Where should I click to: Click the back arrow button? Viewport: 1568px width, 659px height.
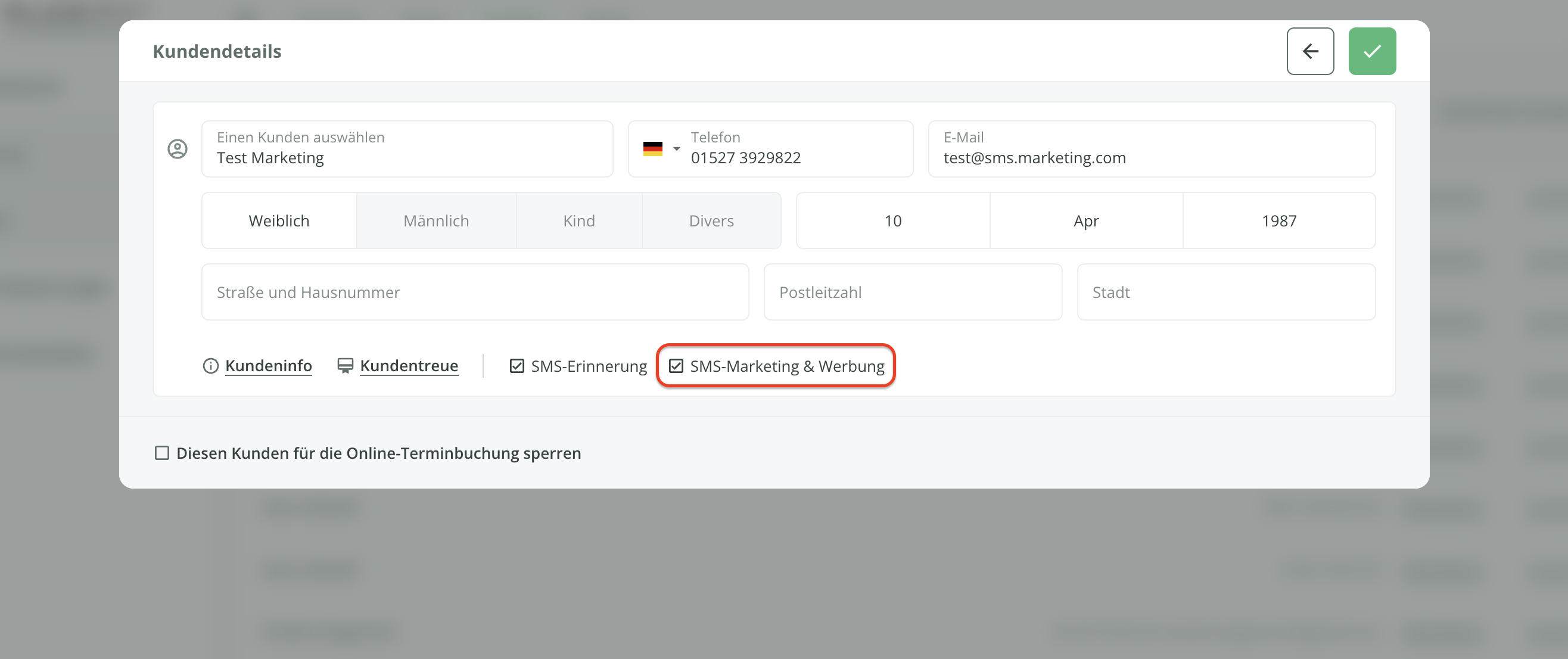point(1309,51)
